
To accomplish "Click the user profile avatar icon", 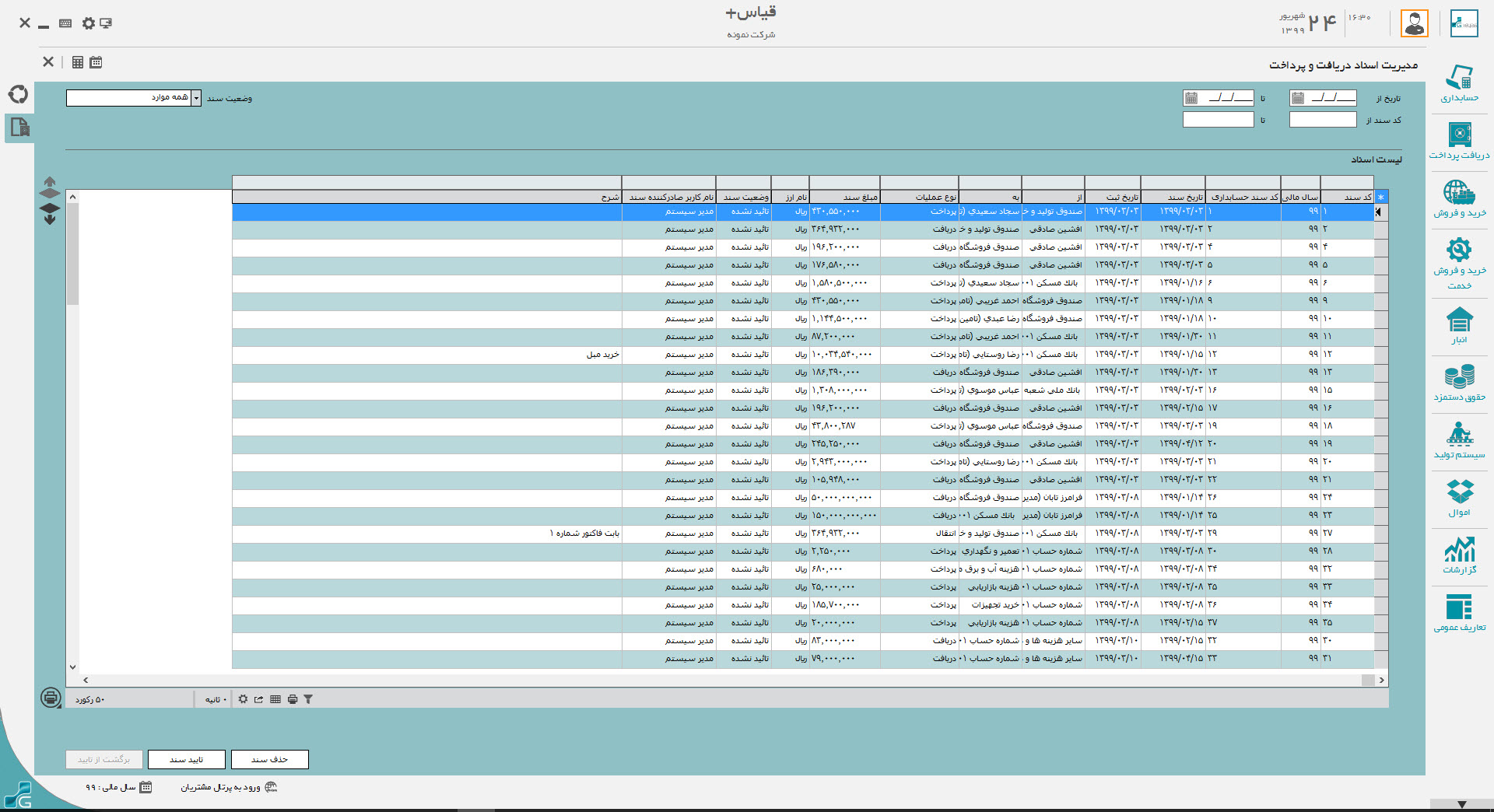I will pos(1415,23).
